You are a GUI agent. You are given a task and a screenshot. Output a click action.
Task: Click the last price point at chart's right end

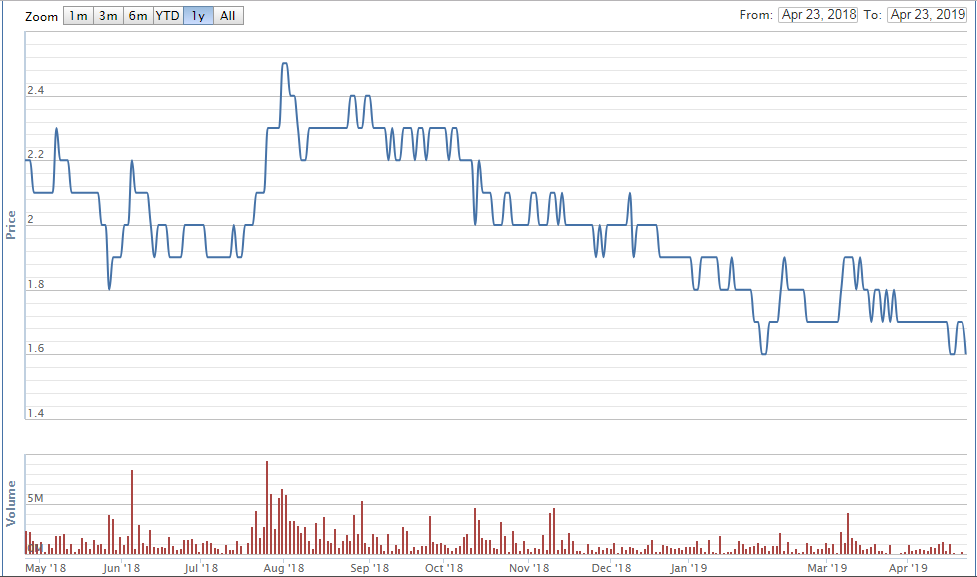pyautogui.click(x=965, y=353)
